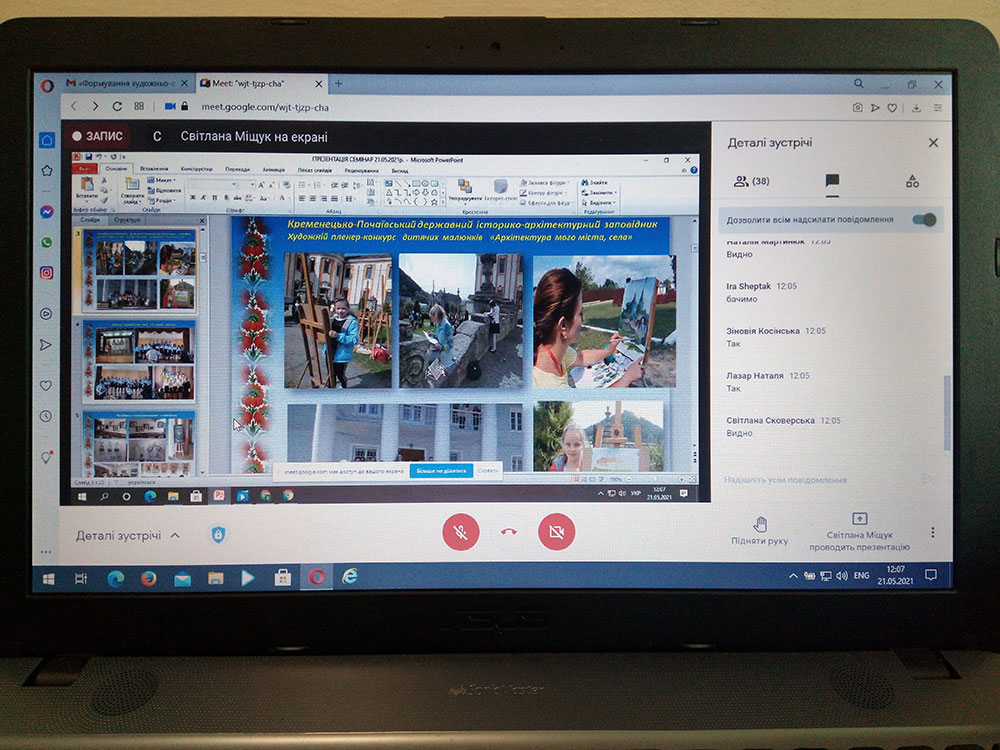The height and width of the screenshot is (750, 1000).
Task: Toggle «Дозволити всім надсилати повідомлення» switch
Action: click(923, 219)
